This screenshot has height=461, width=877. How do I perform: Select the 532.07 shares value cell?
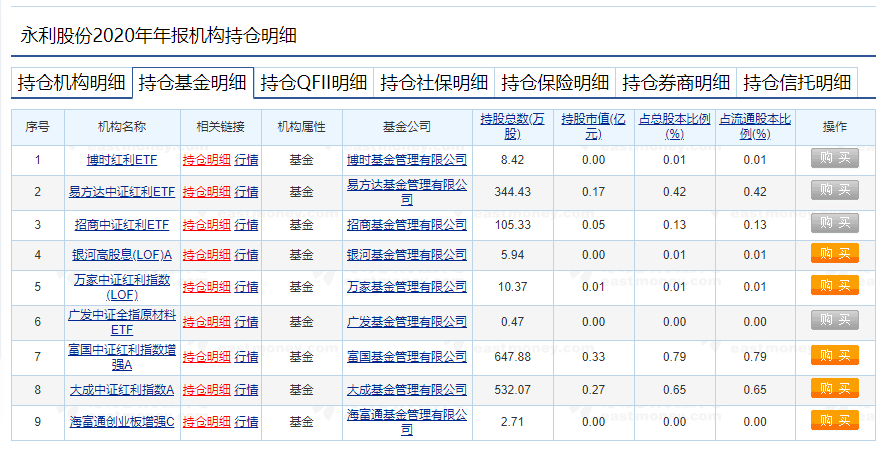click(x=512, y=390)
